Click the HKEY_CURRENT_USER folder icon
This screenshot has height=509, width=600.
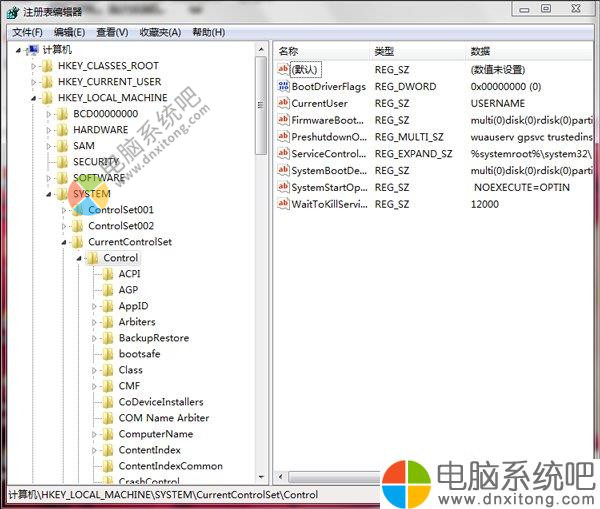[x=48, y=82]
